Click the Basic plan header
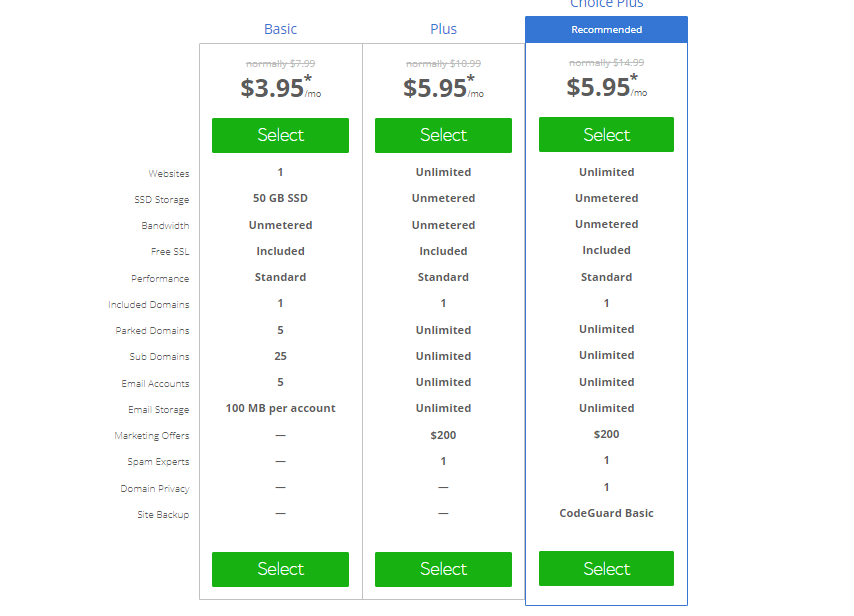The image size is (854, 616). (x=280, y=29)
